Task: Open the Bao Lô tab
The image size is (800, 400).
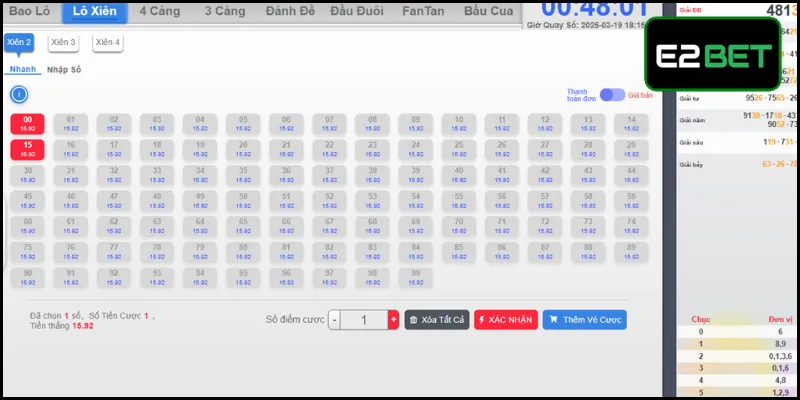Action: tap(30, 11)
